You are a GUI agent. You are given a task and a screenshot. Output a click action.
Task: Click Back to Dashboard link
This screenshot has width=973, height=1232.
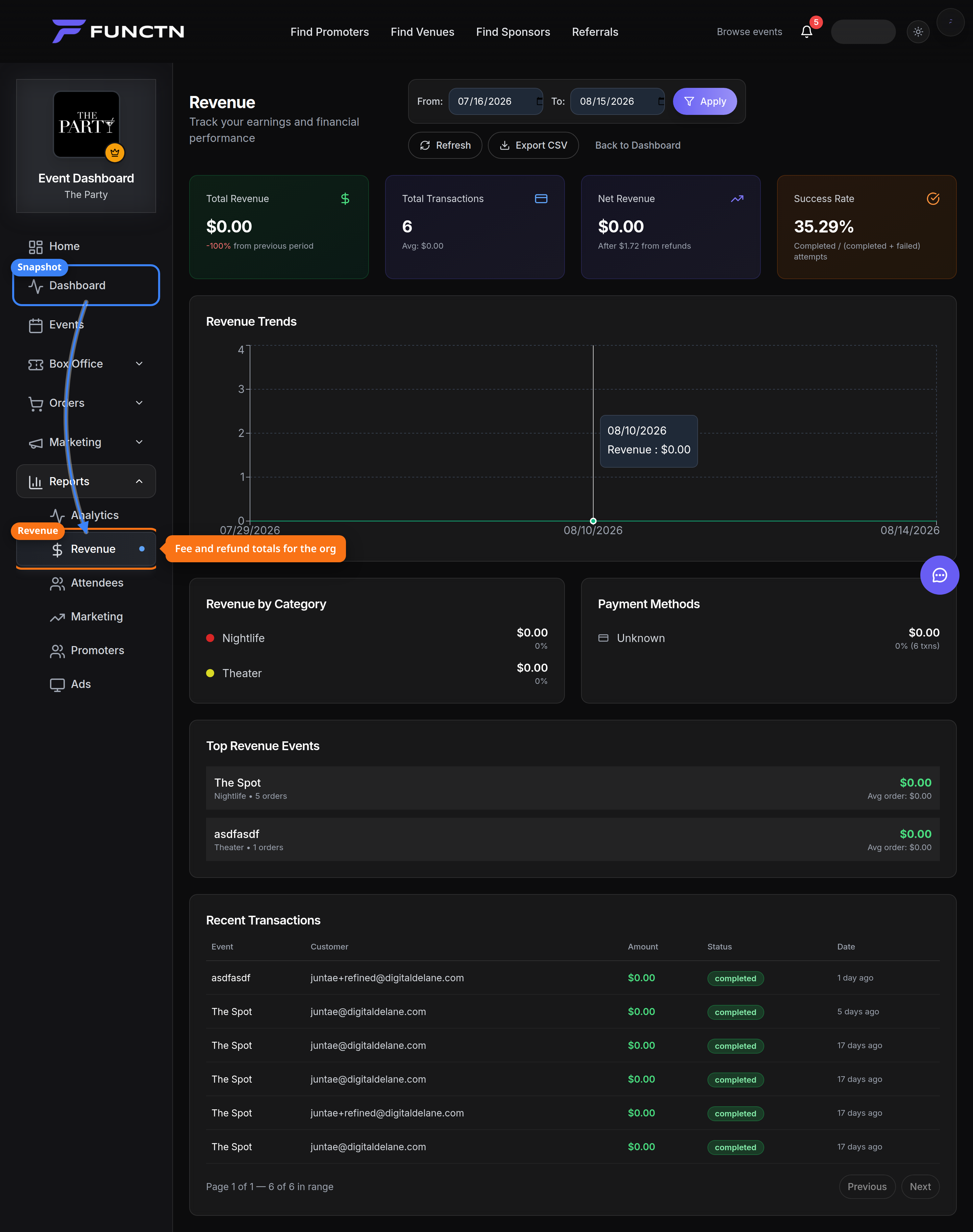tap(638, 145)
